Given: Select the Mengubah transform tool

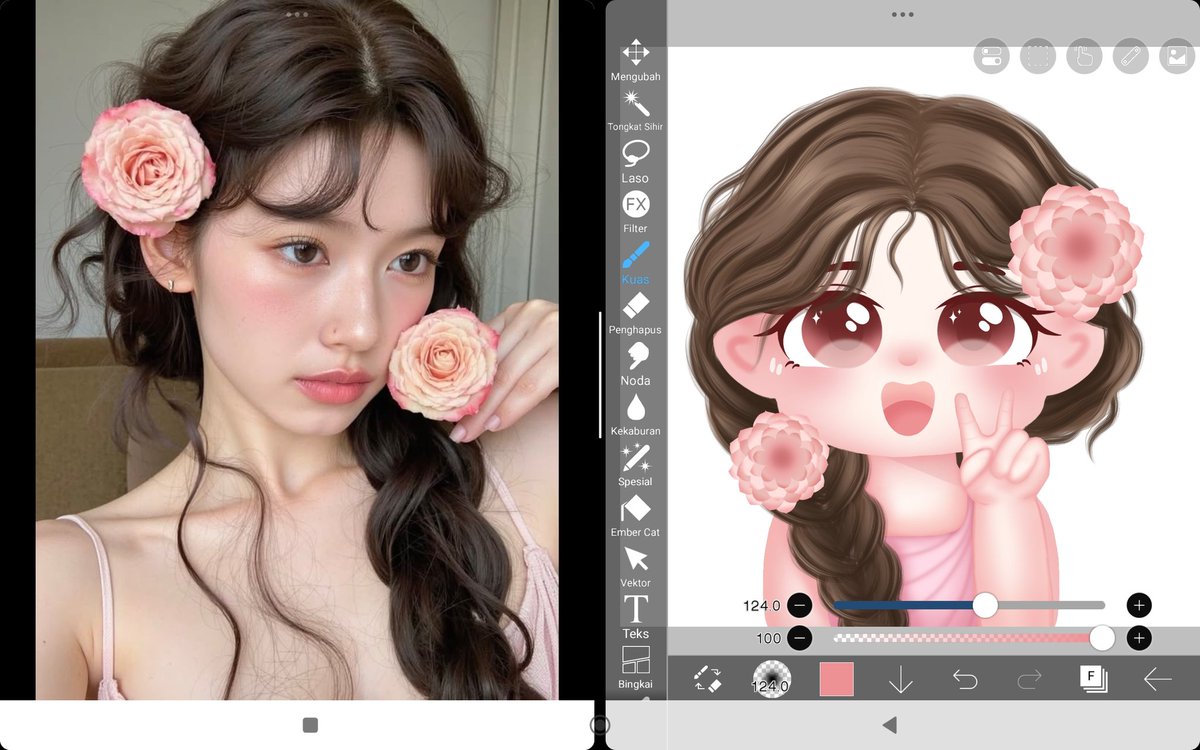Looking at the screenshot, I should 635,60.
